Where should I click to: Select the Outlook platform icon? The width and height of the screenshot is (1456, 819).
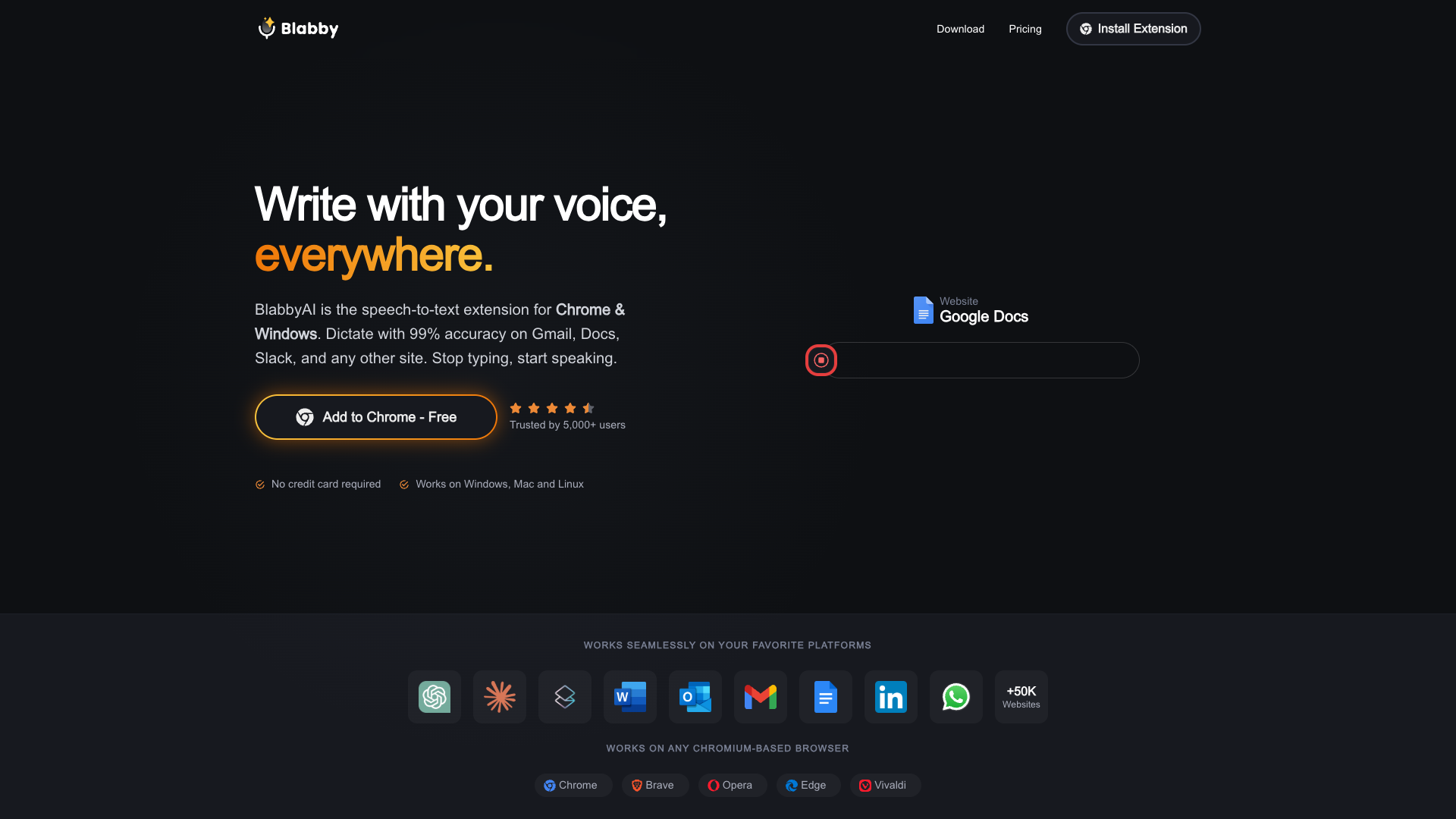click(x=695, y=697)
